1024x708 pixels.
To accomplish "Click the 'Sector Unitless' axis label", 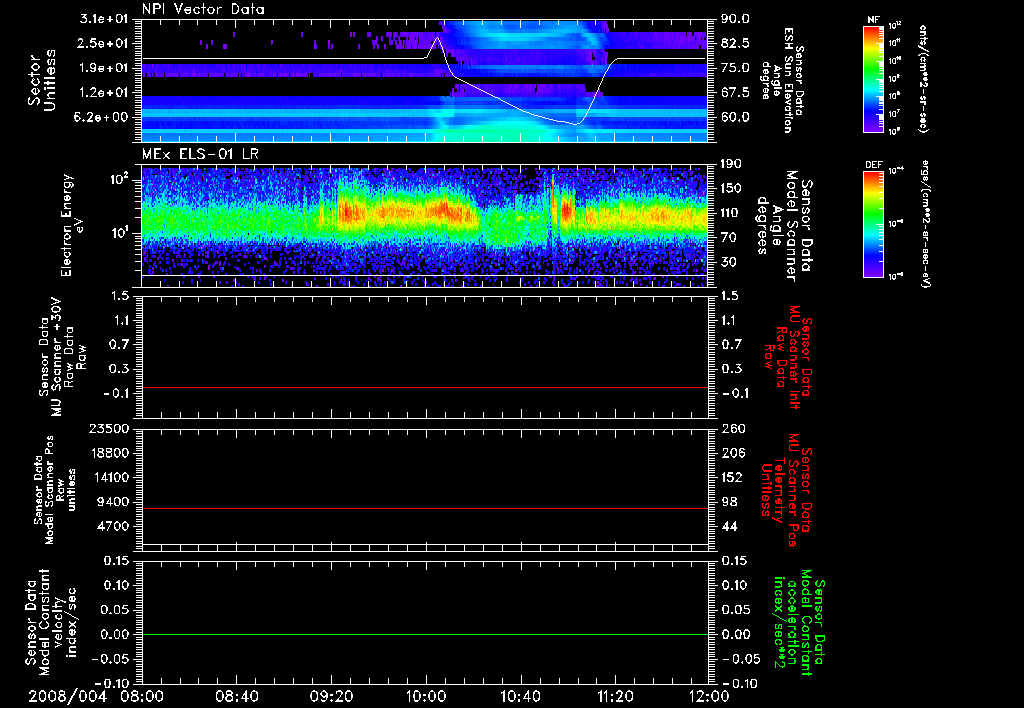I will [x=40, y=80].
